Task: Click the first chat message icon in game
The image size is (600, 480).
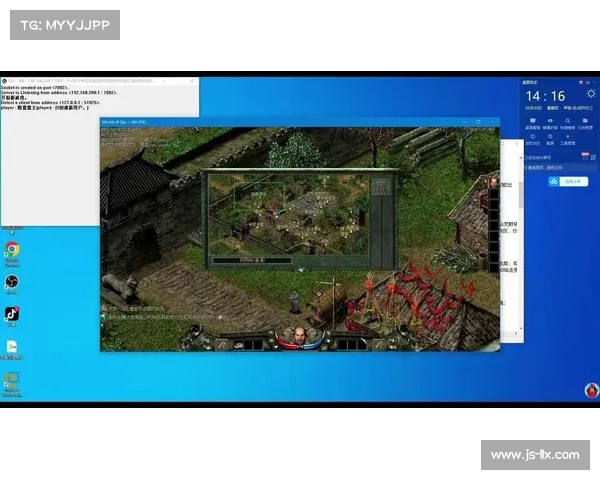Action: pos(104,308)
